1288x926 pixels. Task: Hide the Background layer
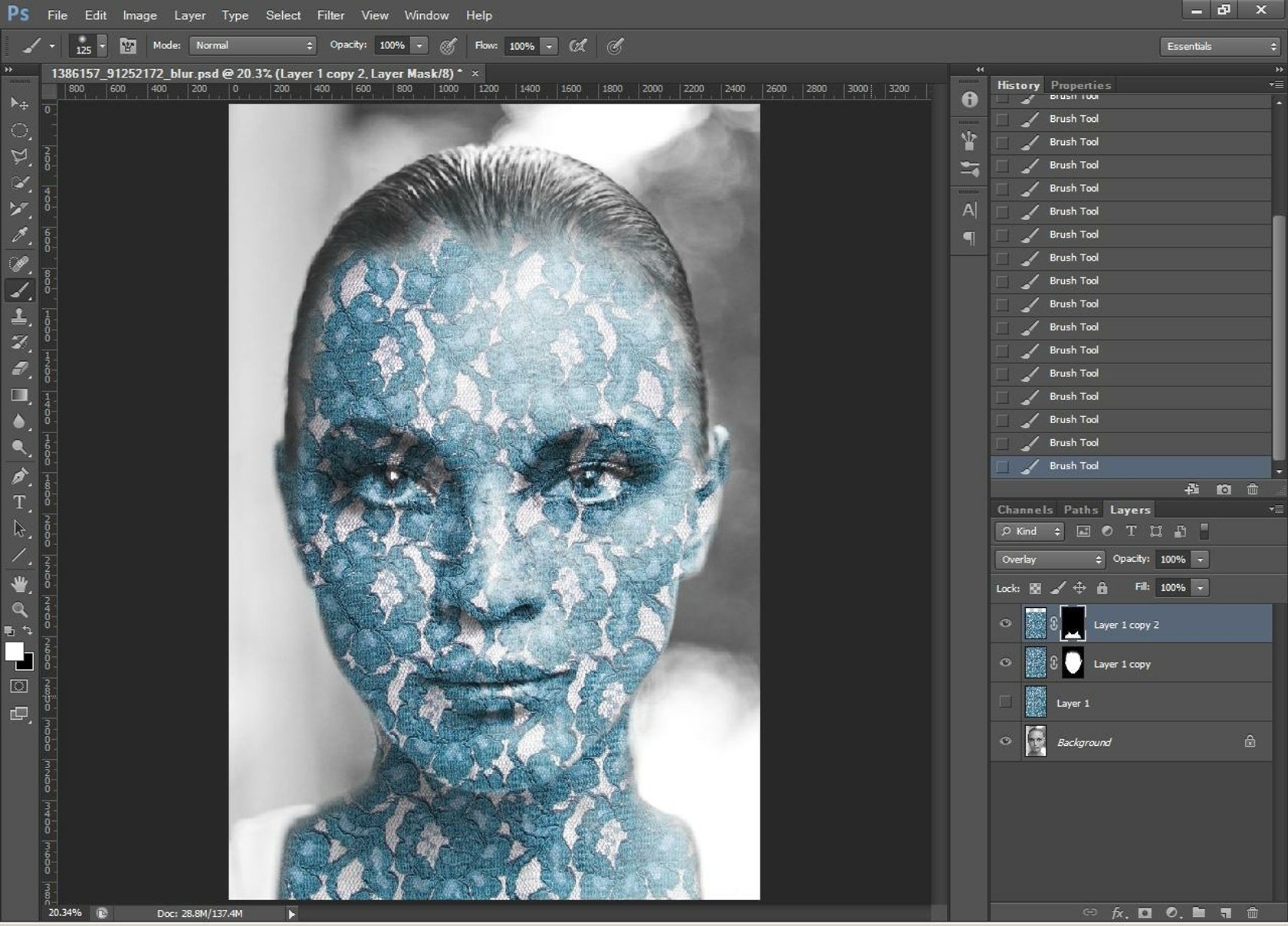1005,741
